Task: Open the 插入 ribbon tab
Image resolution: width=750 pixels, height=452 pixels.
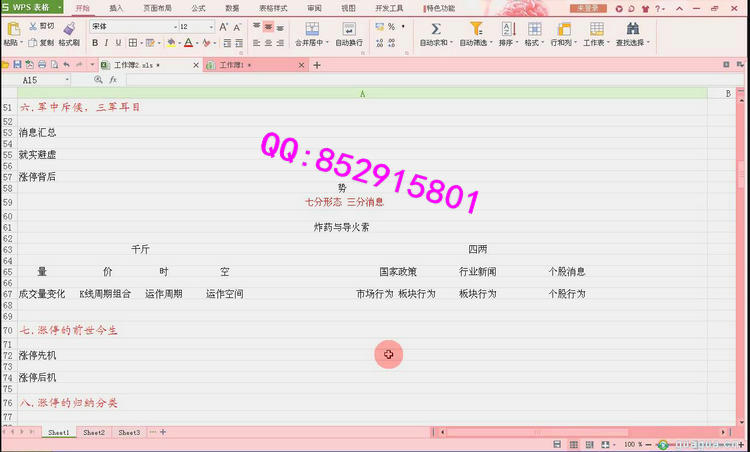Action: 116,8
